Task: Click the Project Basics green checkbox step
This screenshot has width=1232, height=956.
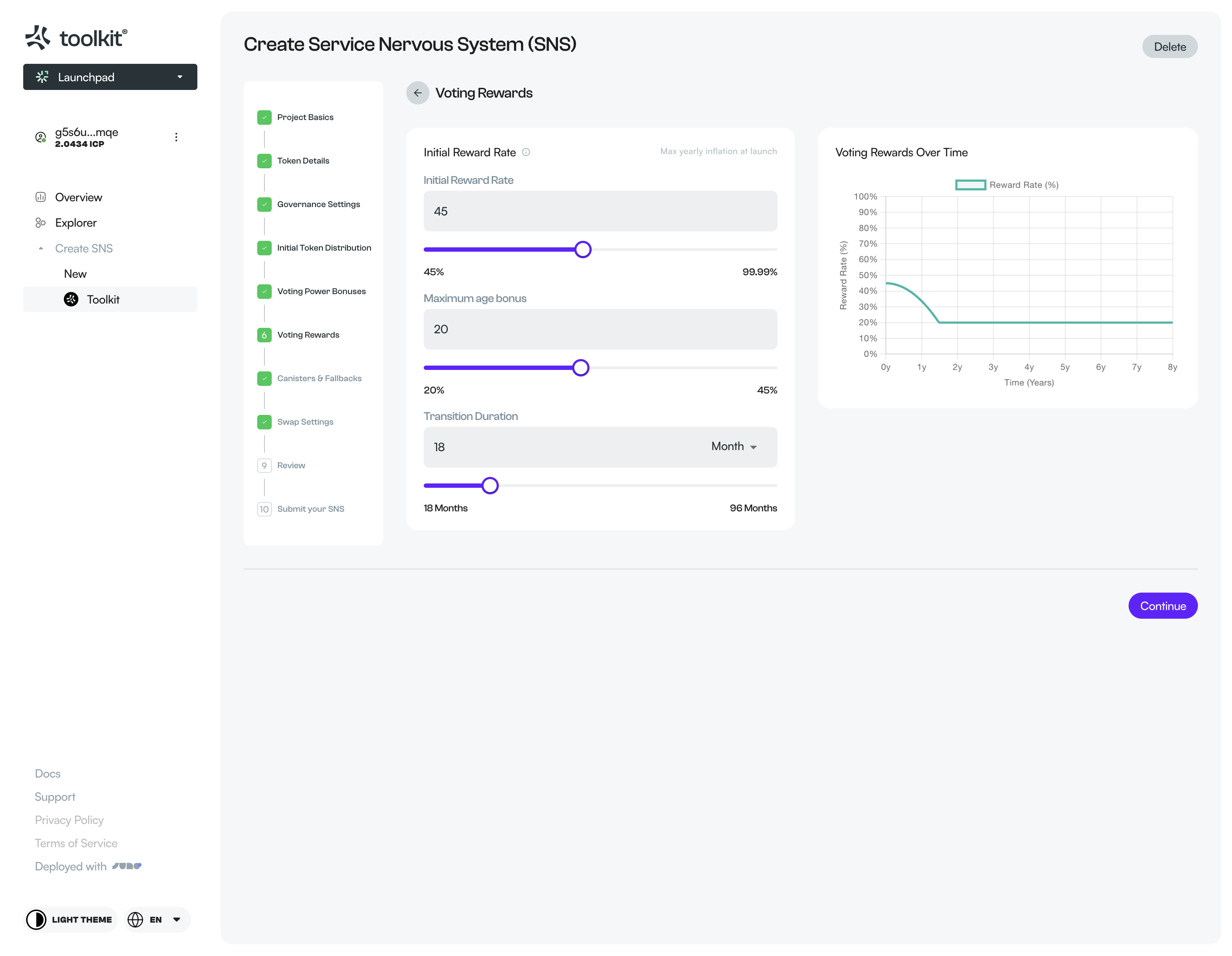Action: tap(264, 117)
